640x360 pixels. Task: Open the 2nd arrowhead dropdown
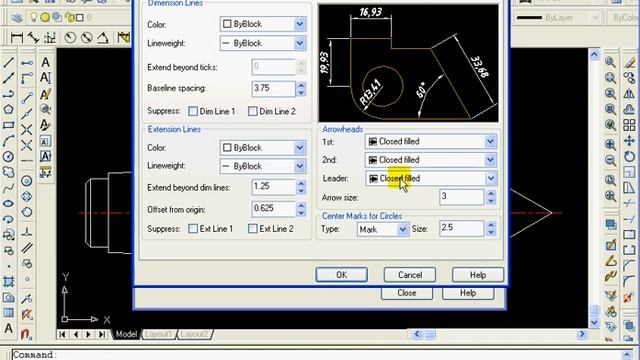click(431, 160)
